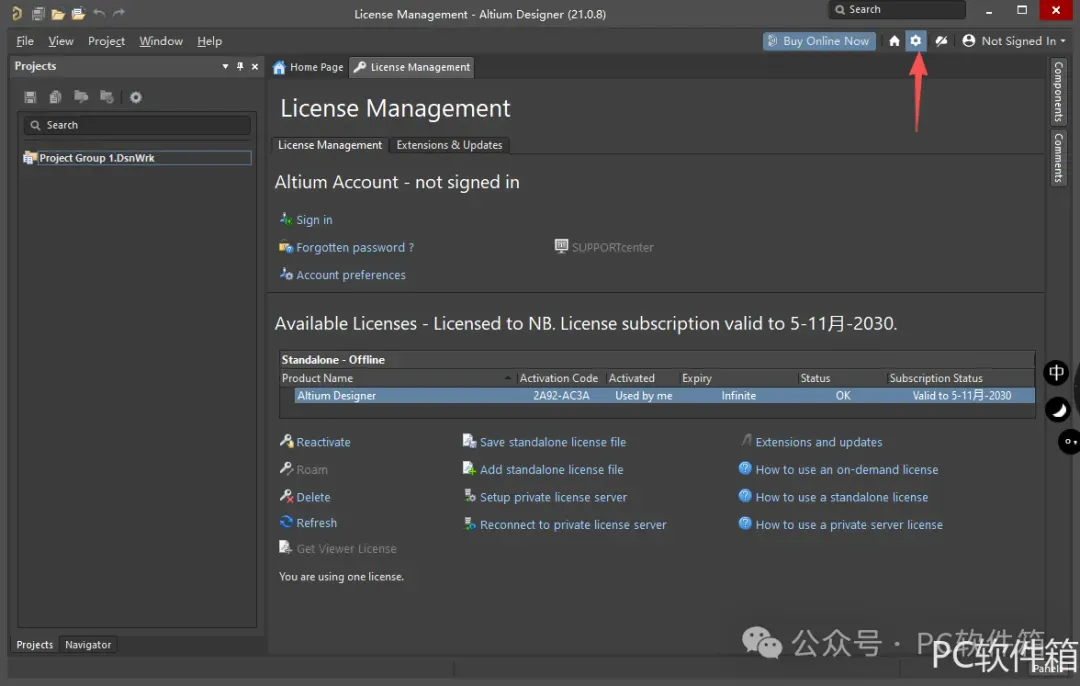Open Projects panel settings gear

(136, 97)
